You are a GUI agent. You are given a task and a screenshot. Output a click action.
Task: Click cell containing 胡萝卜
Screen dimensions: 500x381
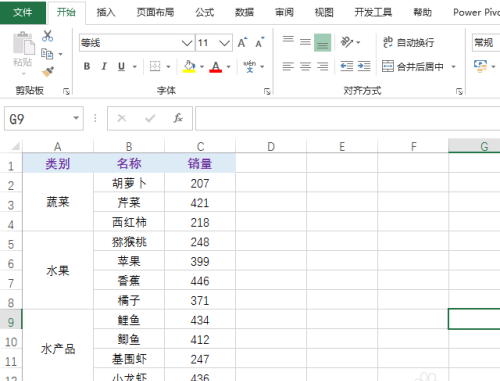[129, 183]
